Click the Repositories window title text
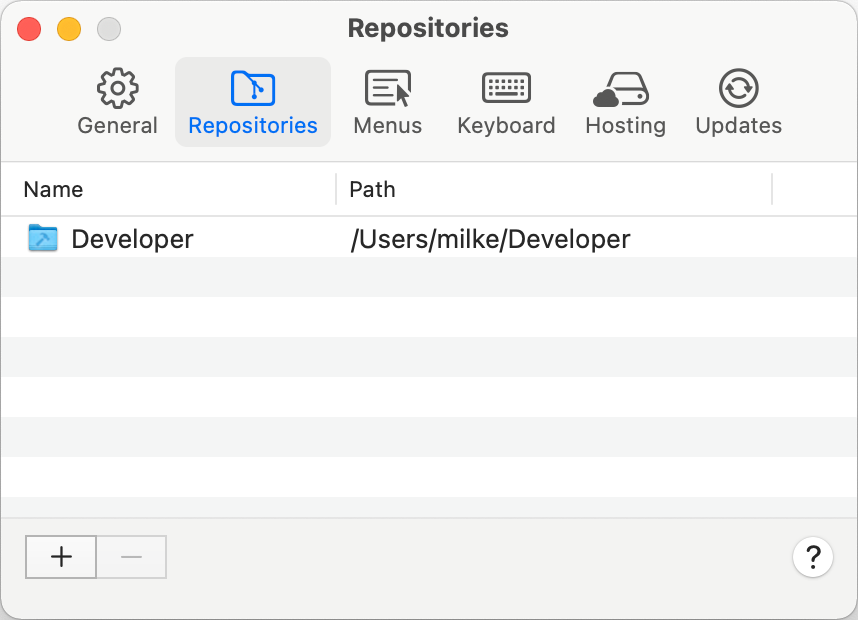 pyautogui.click(x=428, y=29)
